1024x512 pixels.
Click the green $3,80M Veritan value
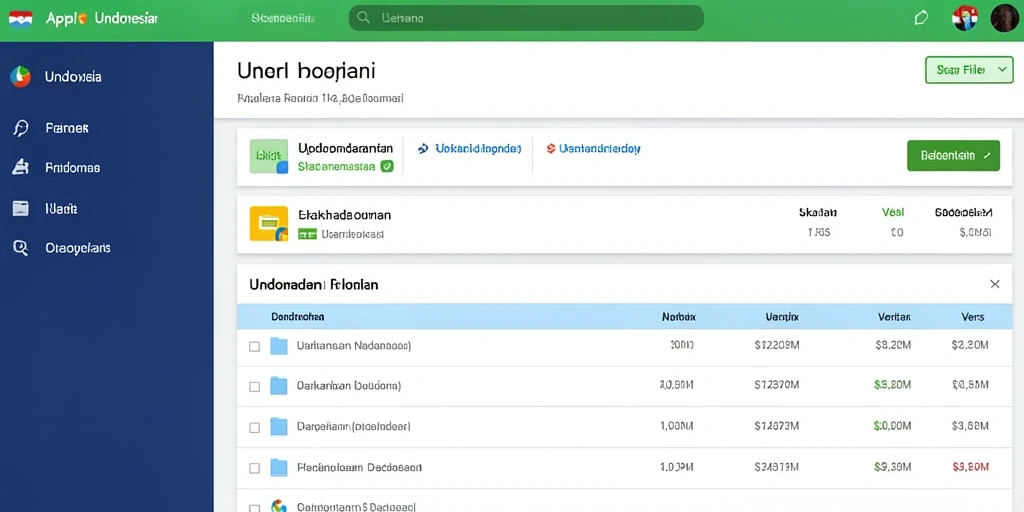892,385
